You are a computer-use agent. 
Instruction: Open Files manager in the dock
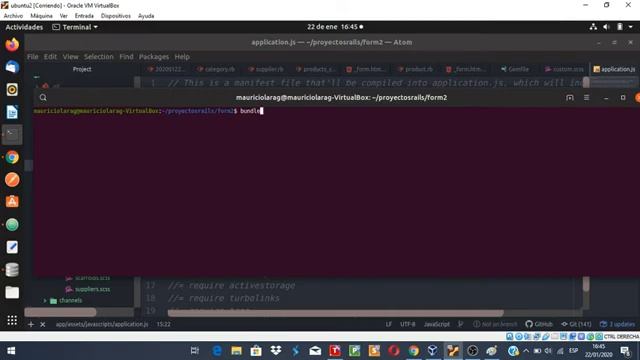tap(12, 292)
